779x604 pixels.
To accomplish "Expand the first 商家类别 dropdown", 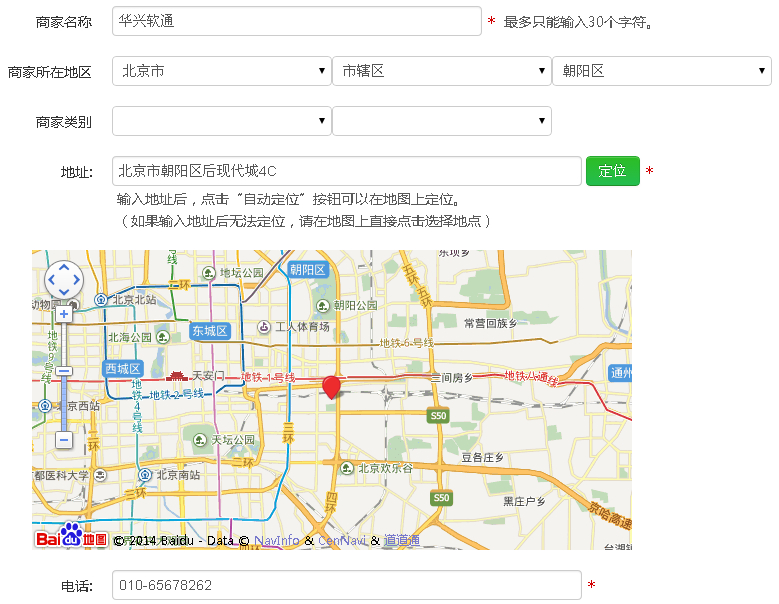I will 222,121.
